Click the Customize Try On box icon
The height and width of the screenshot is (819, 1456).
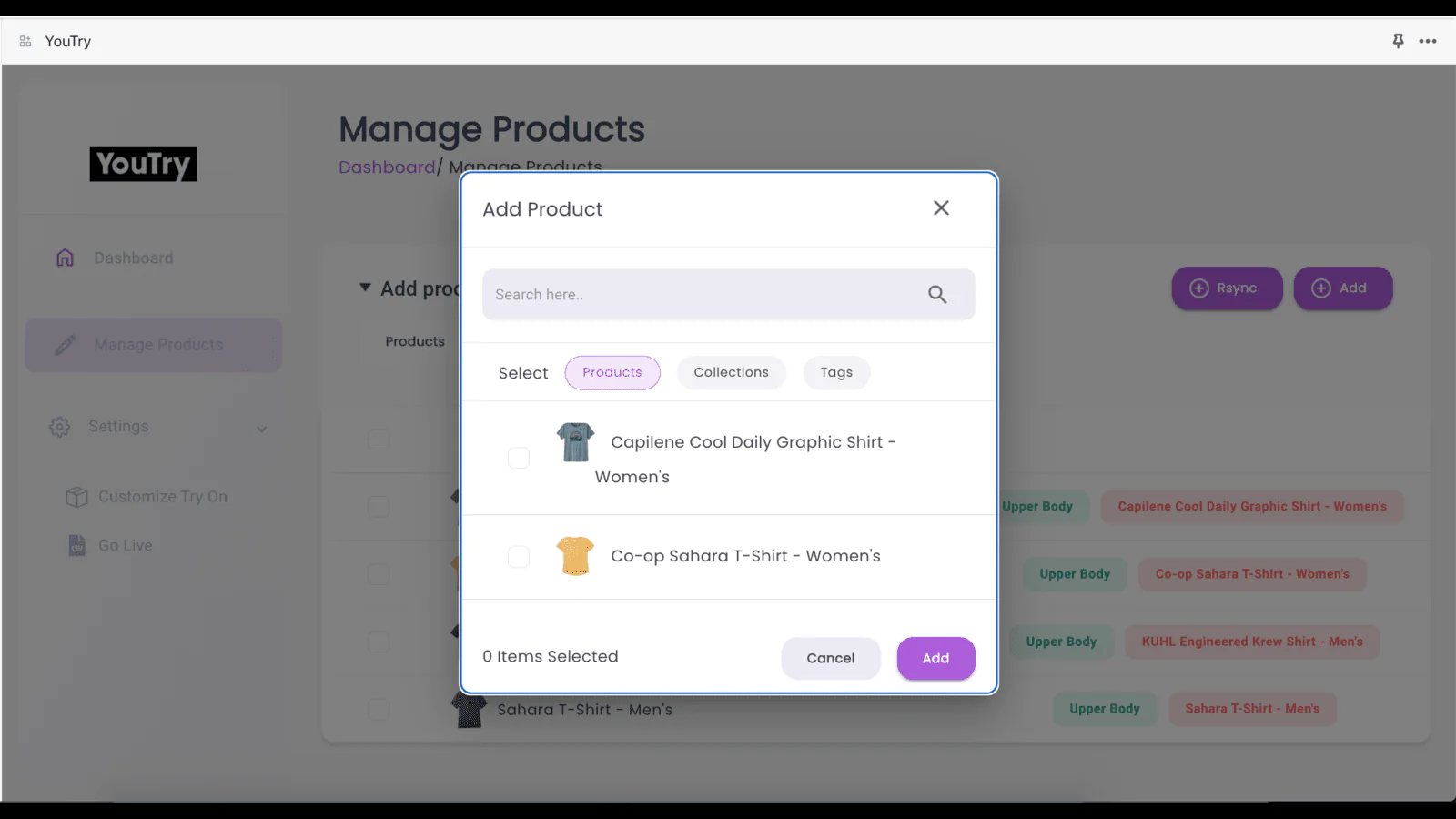(77, 497)
